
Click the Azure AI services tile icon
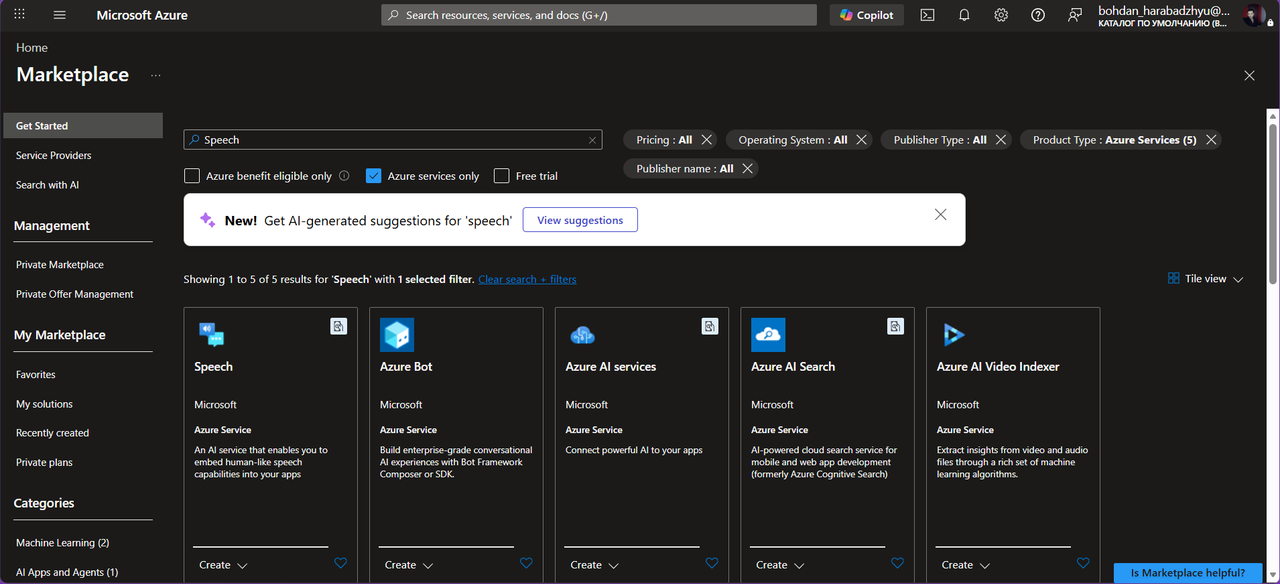pyautogui.click(x=582, y=335)
